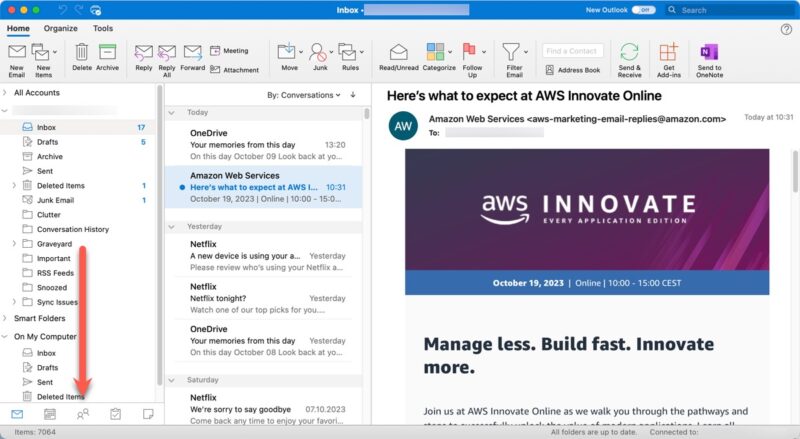Switch to the Organize tab

60,28
